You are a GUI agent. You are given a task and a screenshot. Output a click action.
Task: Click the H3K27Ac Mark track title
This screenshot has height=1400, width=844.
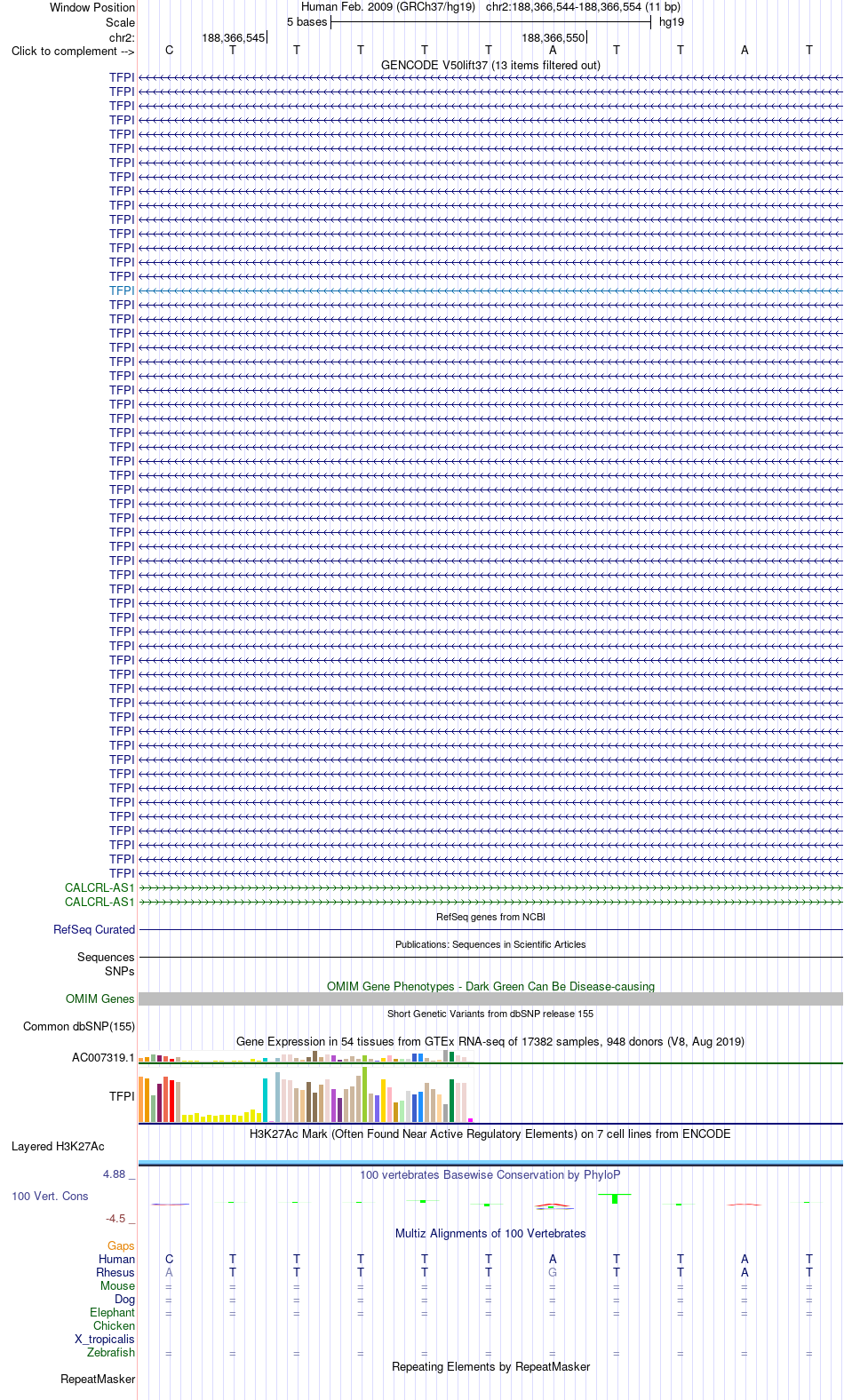tap(490, 1134)
